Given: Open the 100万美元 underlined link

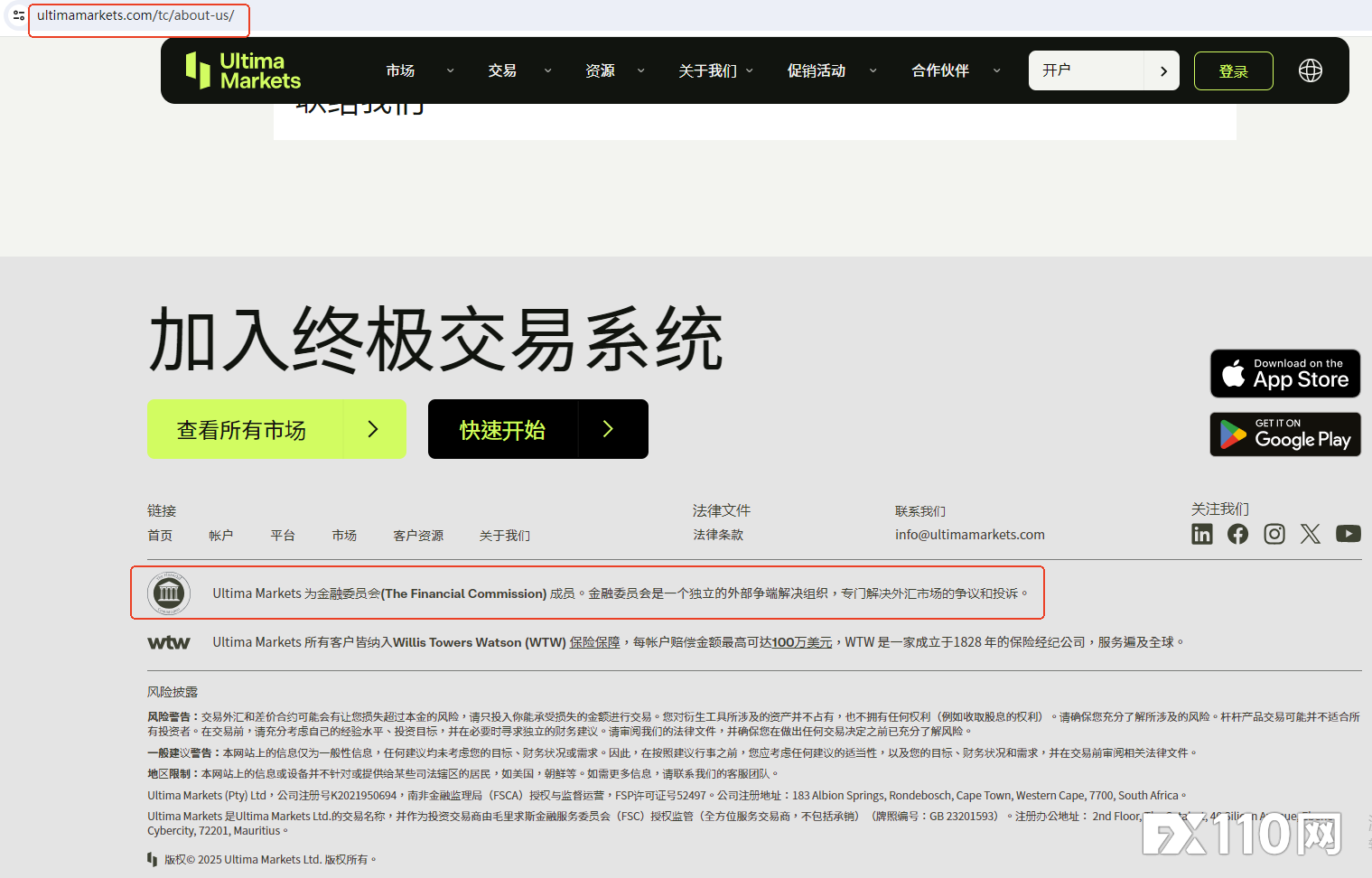Looking at the screenshot, I should (x=802, y=642).
